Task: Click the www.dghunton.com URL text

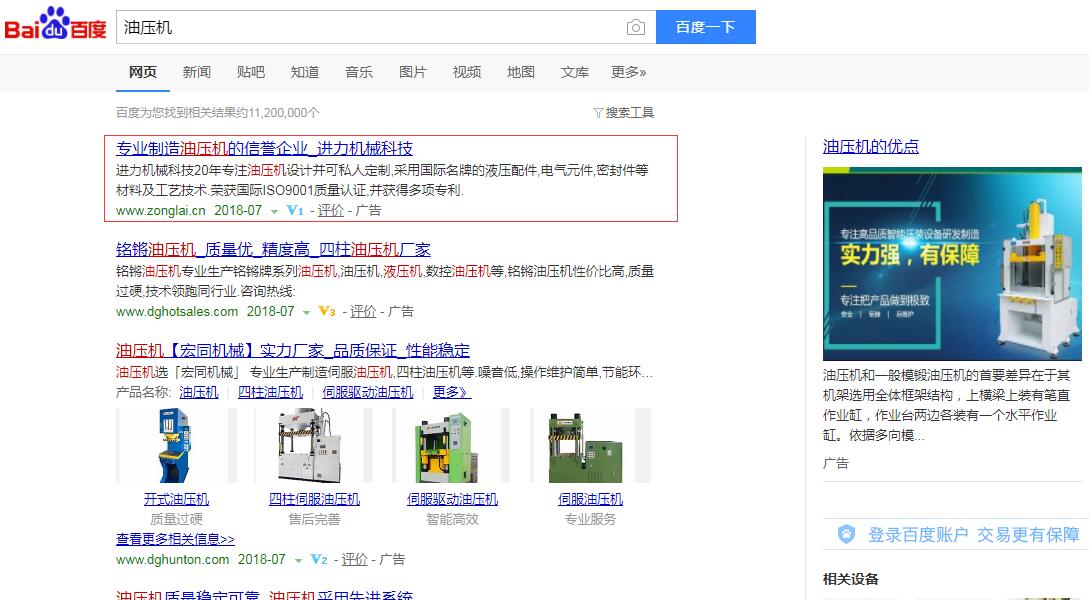Action: (172, 560)
